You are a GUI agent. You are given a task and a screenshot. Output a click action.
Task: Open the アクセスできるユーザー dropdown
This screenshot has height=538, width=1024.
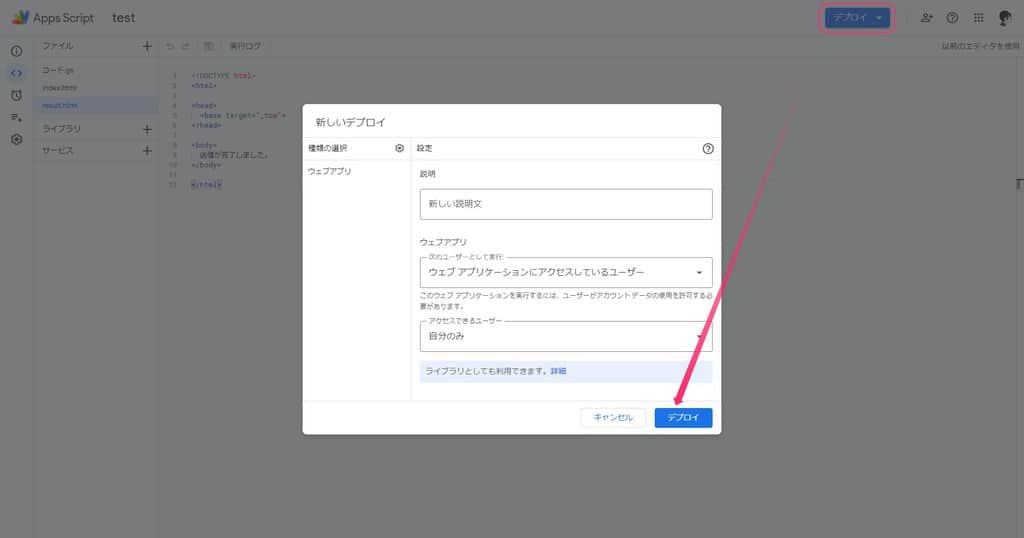click(x=566, y=336)
